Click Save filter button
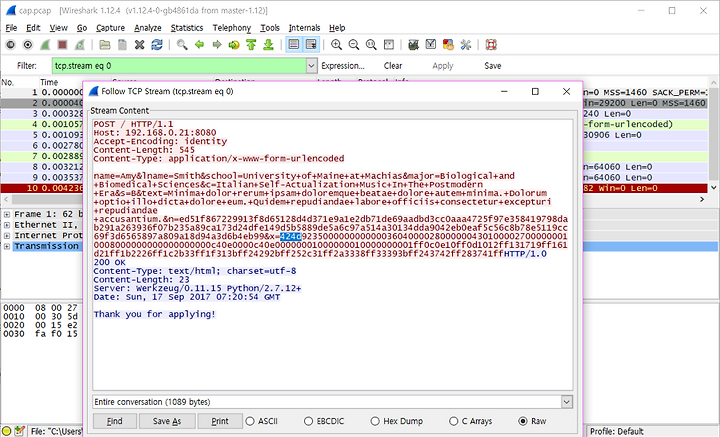720x437 pixels. pyautogui.click(x=493, y=66)
